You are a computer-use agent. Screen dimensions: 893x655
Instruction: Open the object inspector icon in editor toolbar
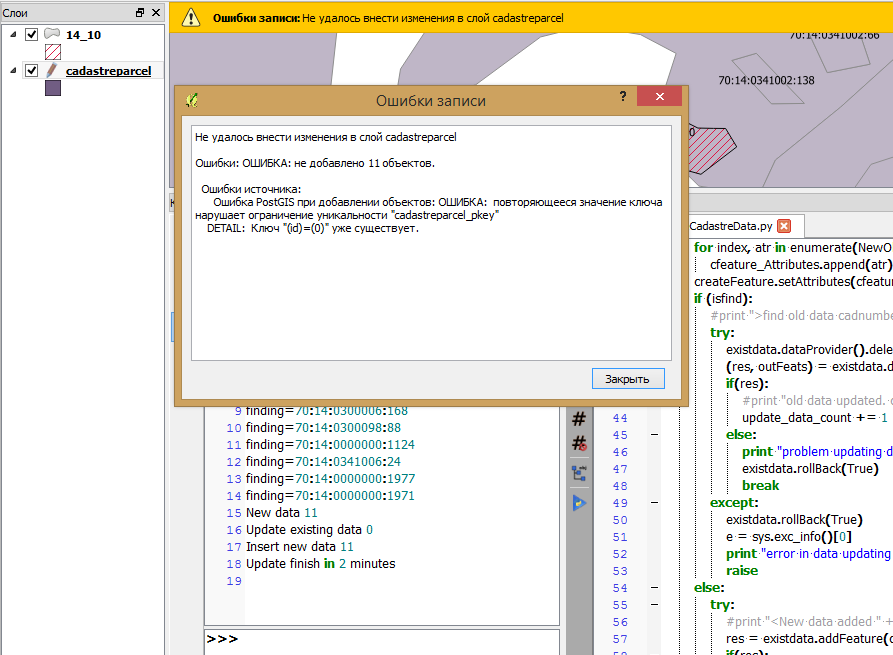[x=579, y=472]
